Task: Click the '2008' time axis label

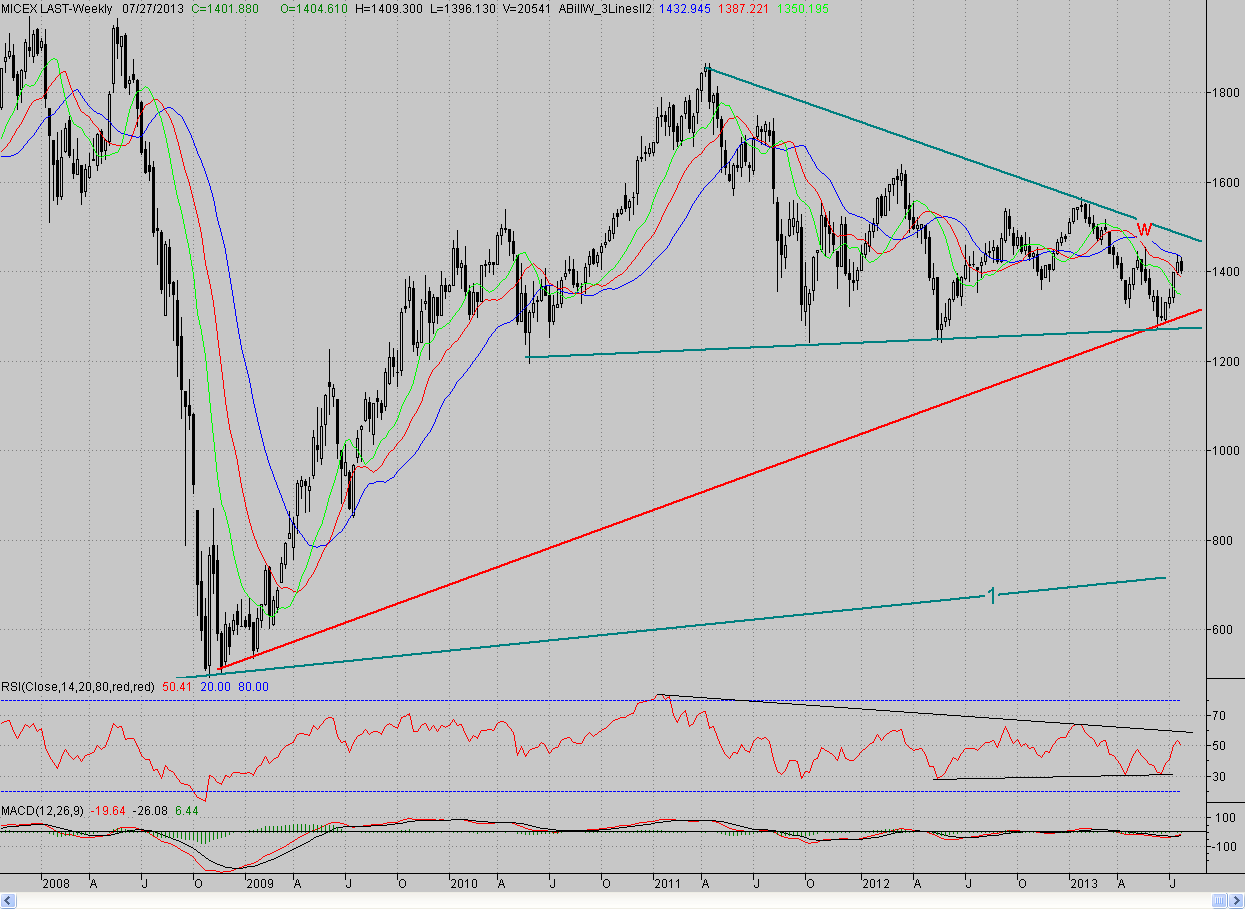Action: click(55, 884)
